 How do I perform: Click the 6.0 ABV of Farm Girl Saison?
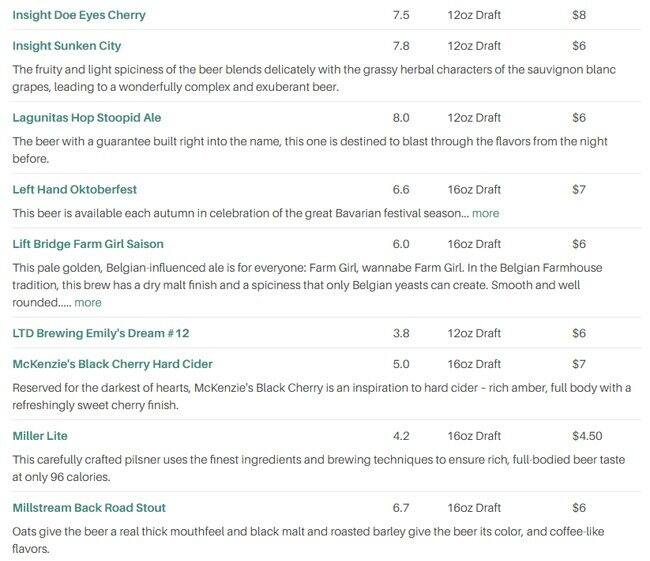coord(401,244)
